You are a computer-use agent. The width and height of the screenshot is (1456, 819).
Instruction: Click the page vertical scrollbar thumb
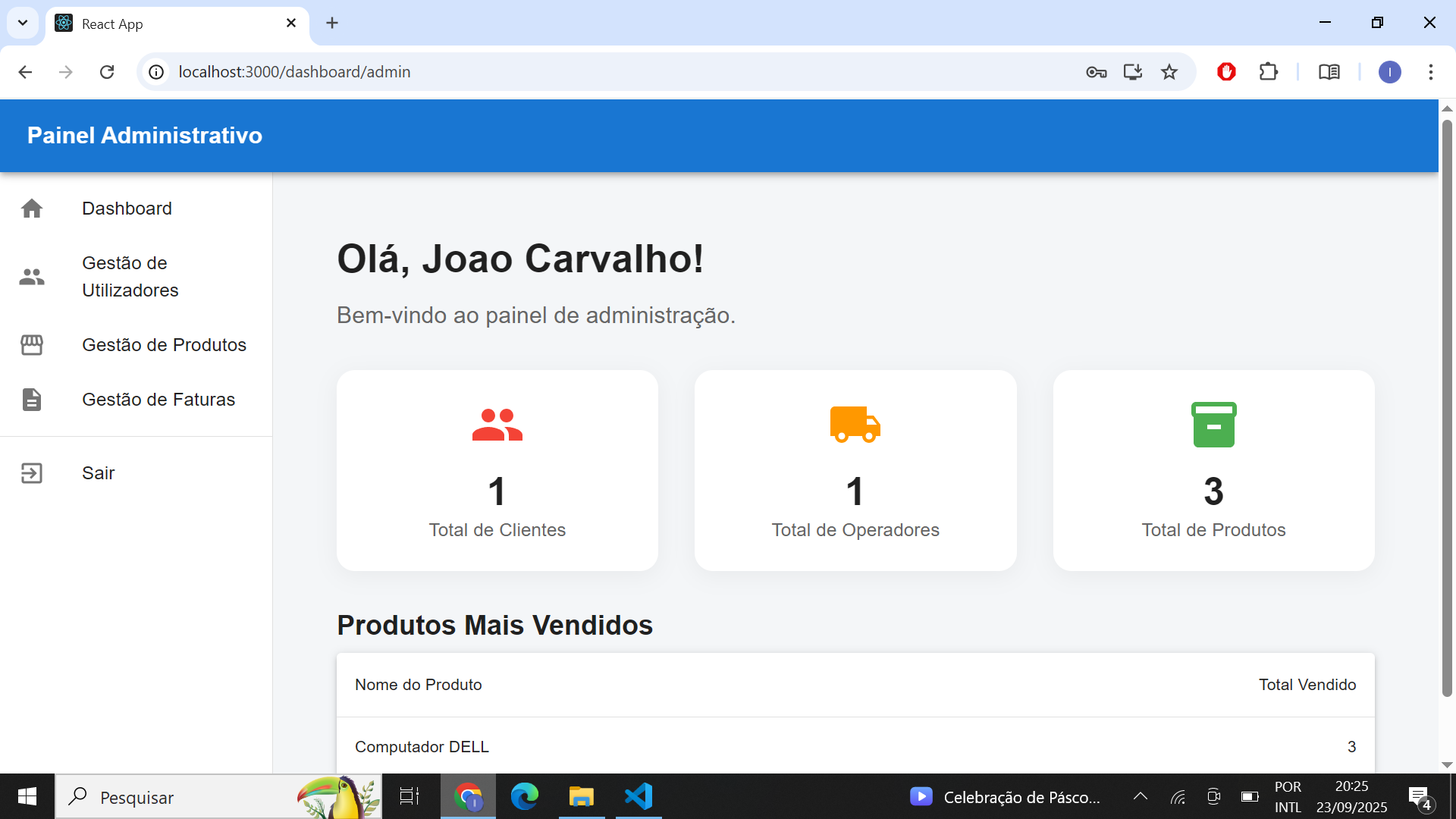pos(1447,409)
